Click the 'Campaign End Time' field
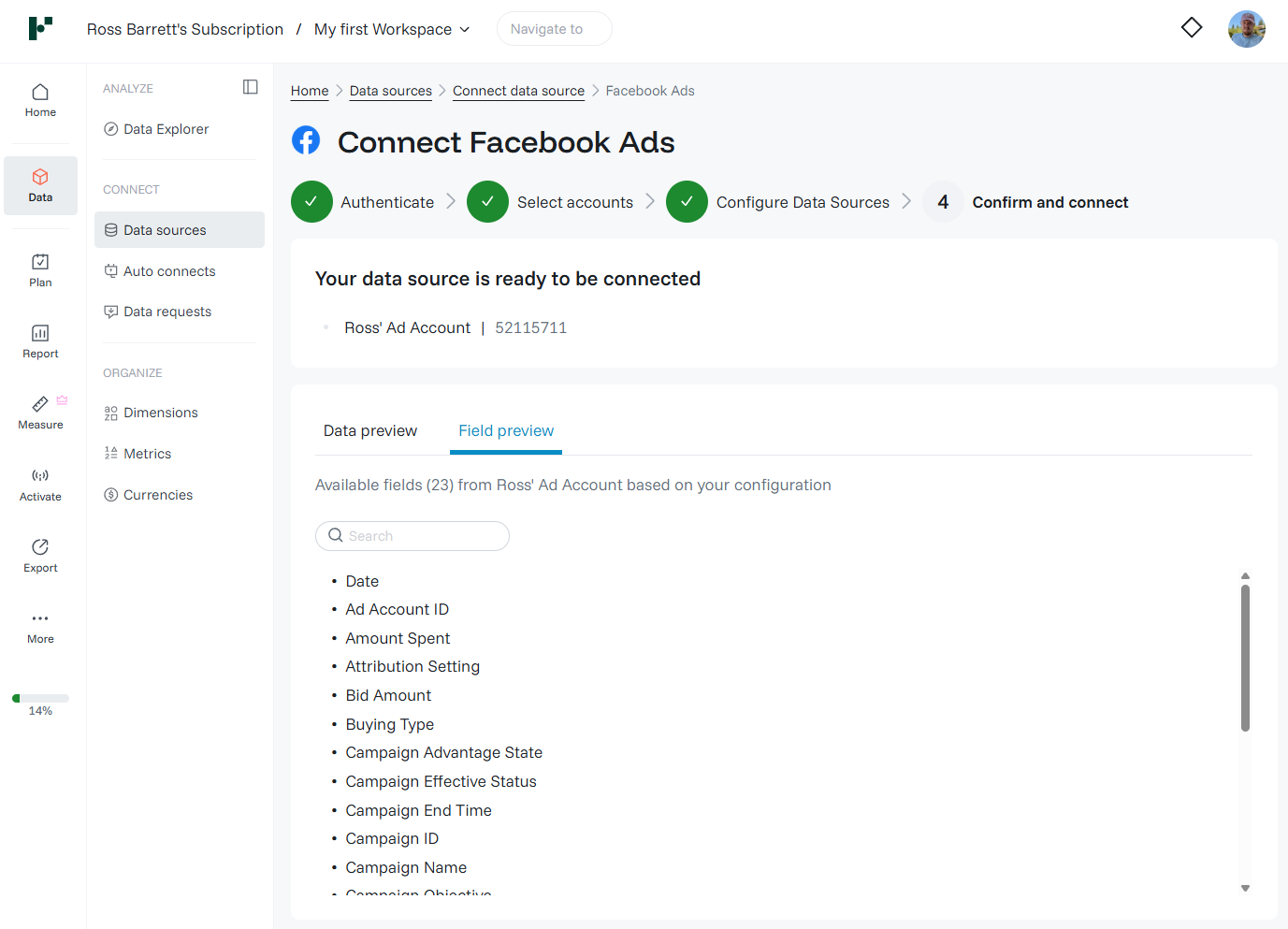Screen dimensions: 1288x929 pyautogui.click(x=418, y=810)
